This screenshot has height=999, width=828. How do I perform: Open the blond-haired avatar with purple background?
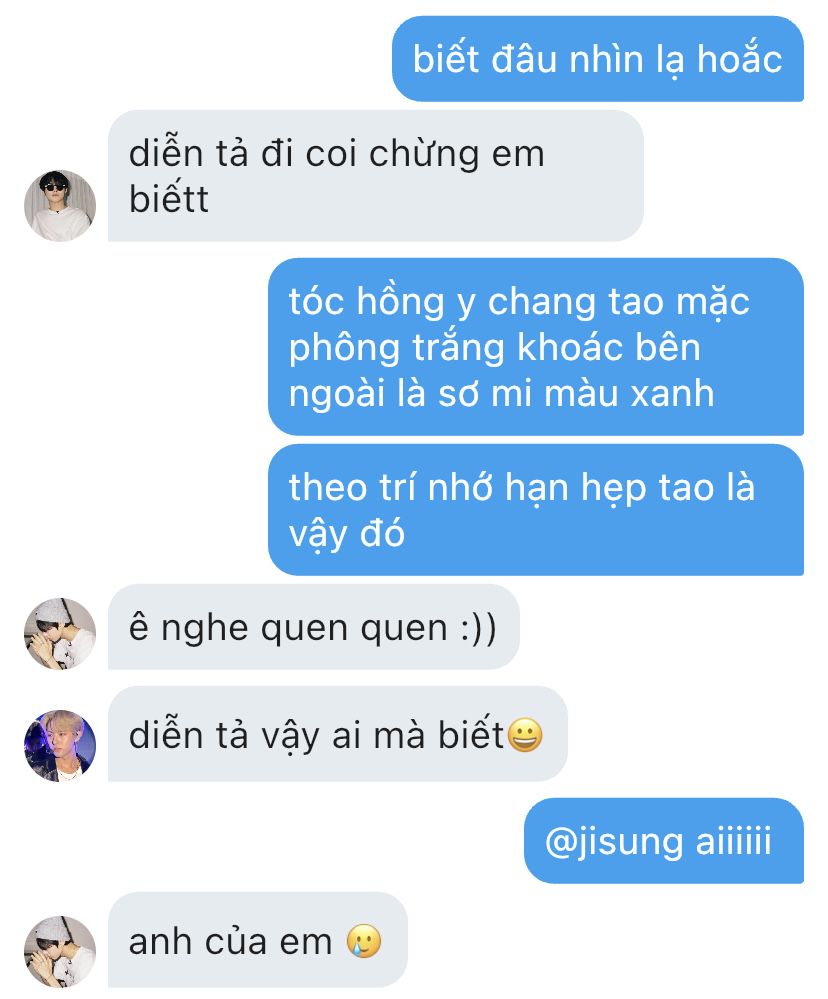(x=60, y=746)
